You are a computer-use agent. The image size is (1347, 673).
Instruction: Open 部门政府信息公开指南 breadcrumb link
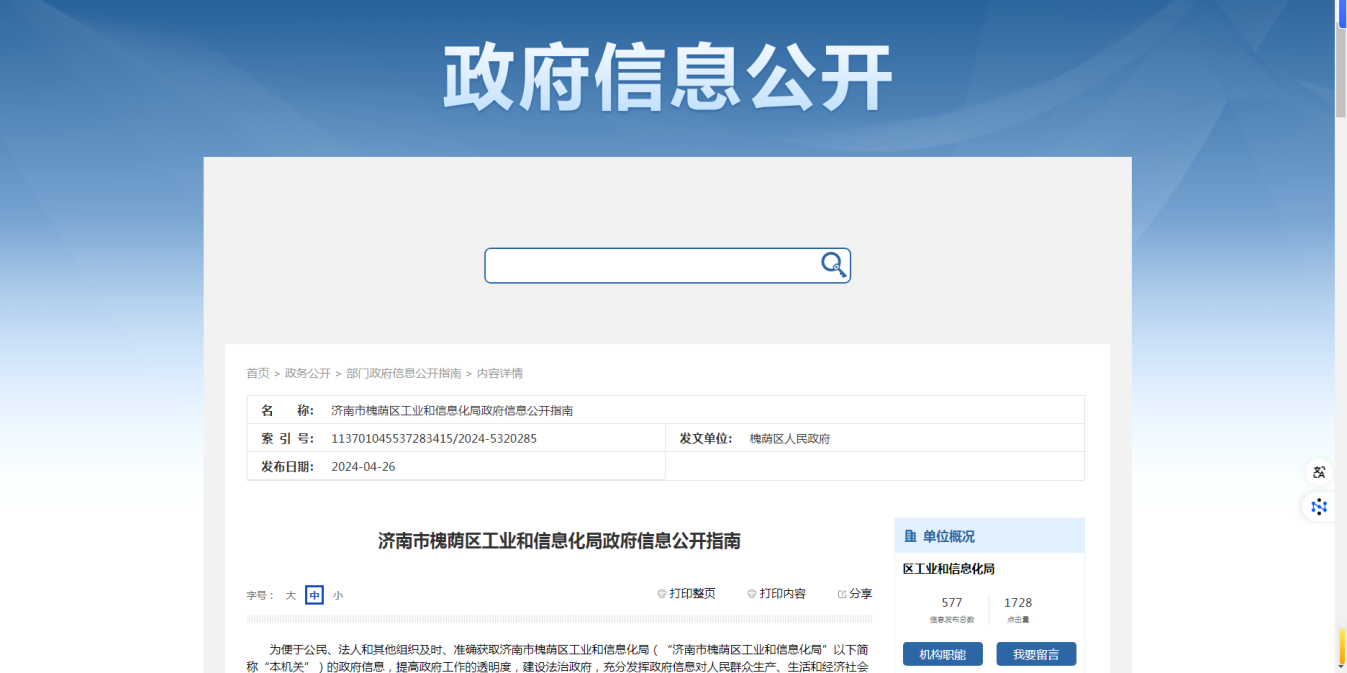tap(404, 373)
